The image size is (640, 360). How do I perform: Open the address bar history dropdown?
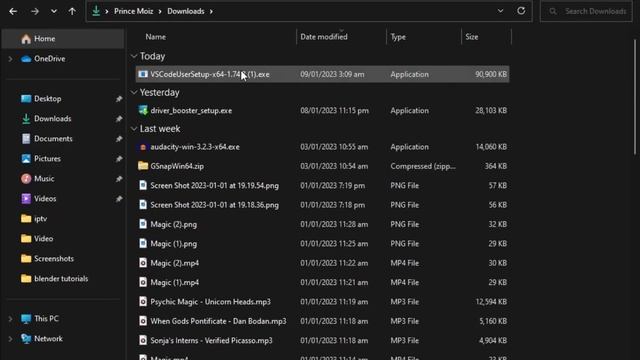point(500,11)
